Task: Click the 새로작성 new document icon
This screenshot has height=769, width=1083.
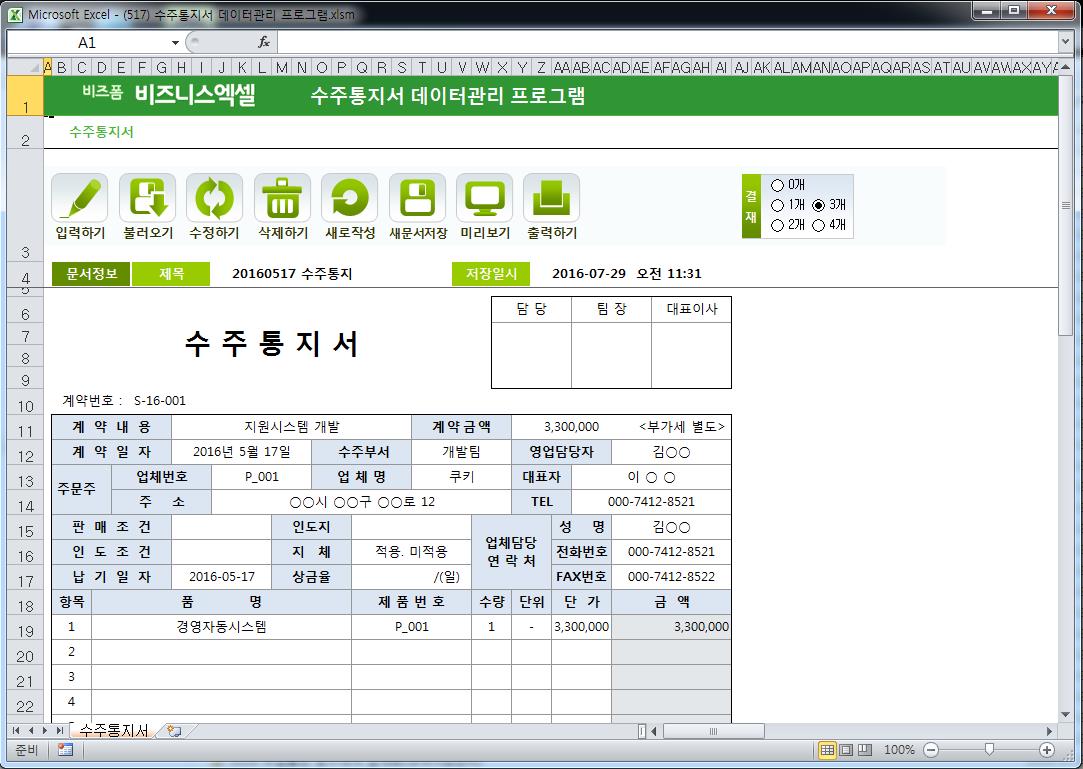Action: (349, 198)
